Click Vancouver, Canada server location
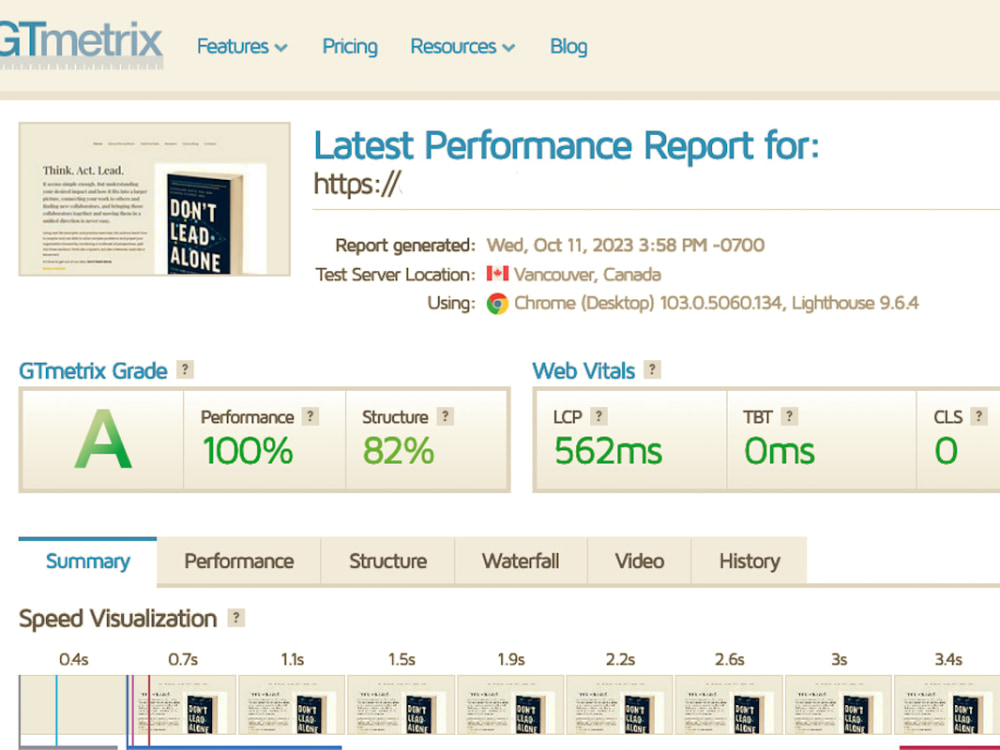 587,275
